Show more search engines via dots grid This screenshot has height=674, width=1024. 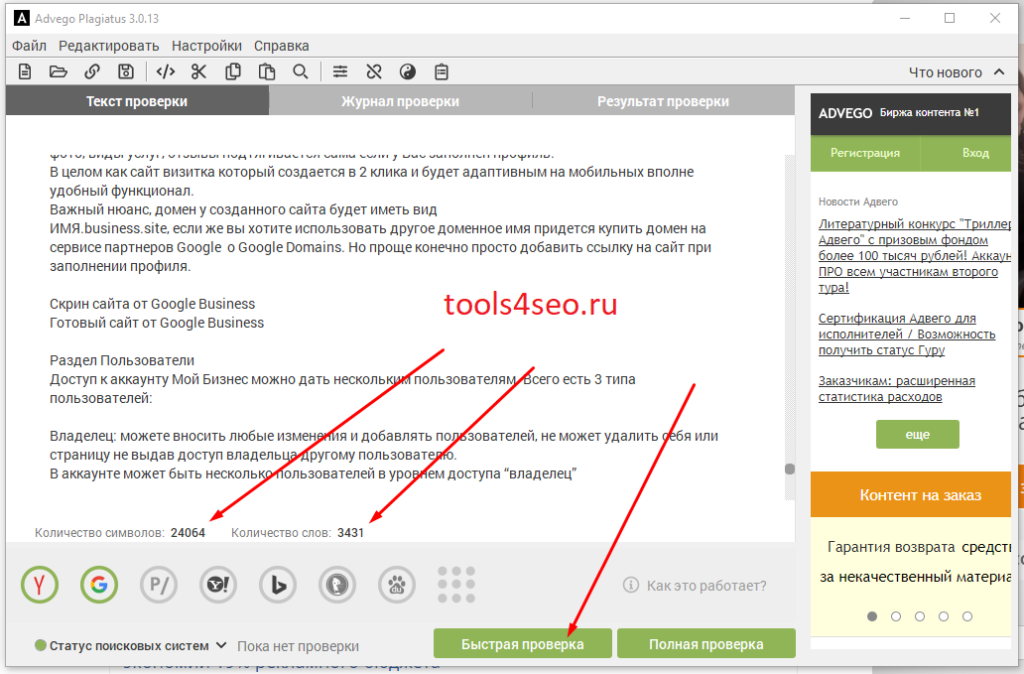pos(456,585)
